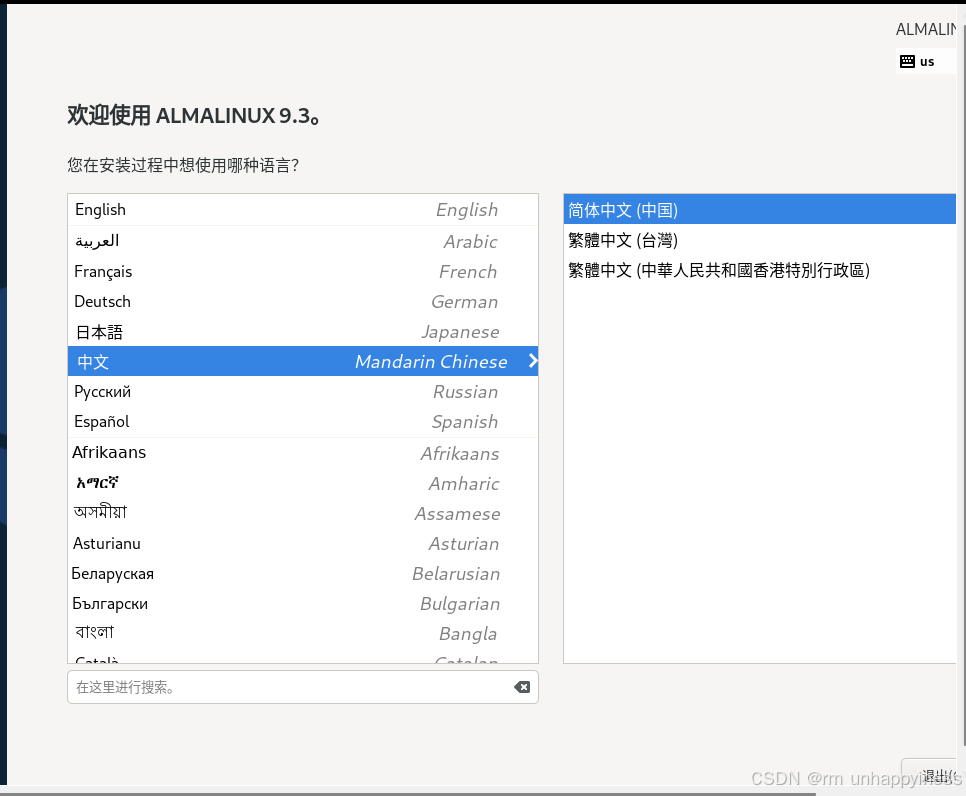
Task: Select English language row
Action: point(302,210)
